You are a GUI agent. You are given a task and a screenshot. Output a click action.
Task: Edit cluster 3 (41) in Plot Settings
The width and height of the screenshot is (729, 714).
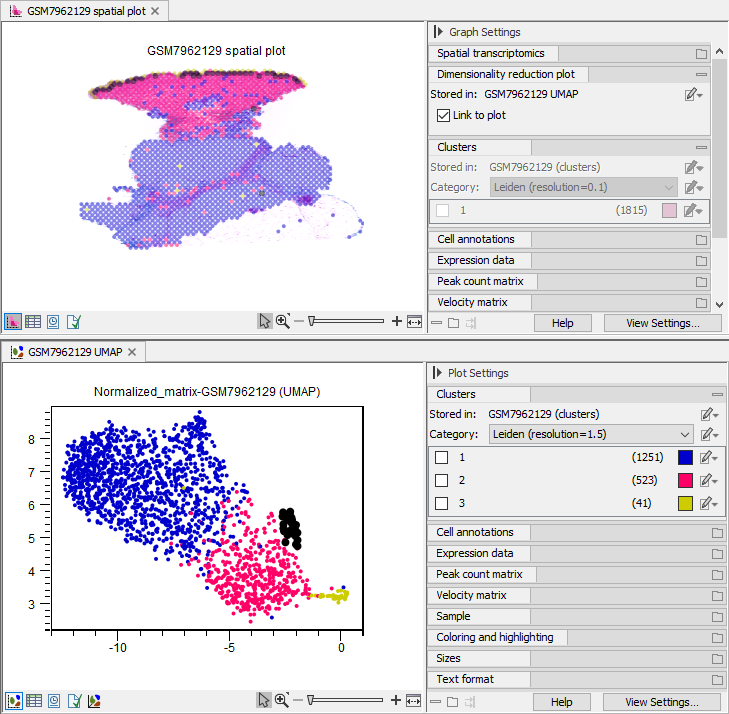(x=709, y=503)
